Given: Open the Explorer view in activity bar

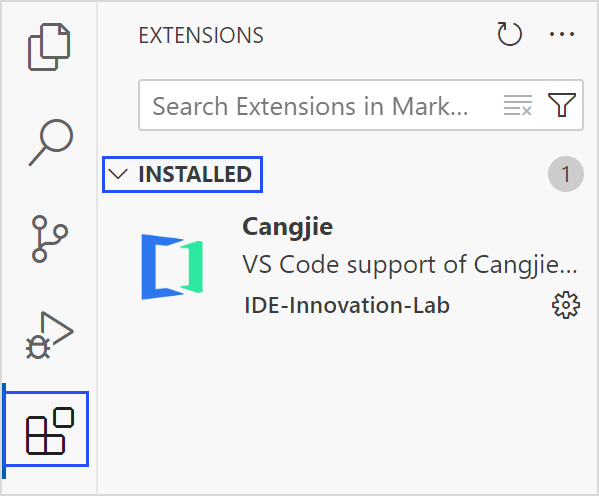Looking at the screenshot, I should coord(49,47).
